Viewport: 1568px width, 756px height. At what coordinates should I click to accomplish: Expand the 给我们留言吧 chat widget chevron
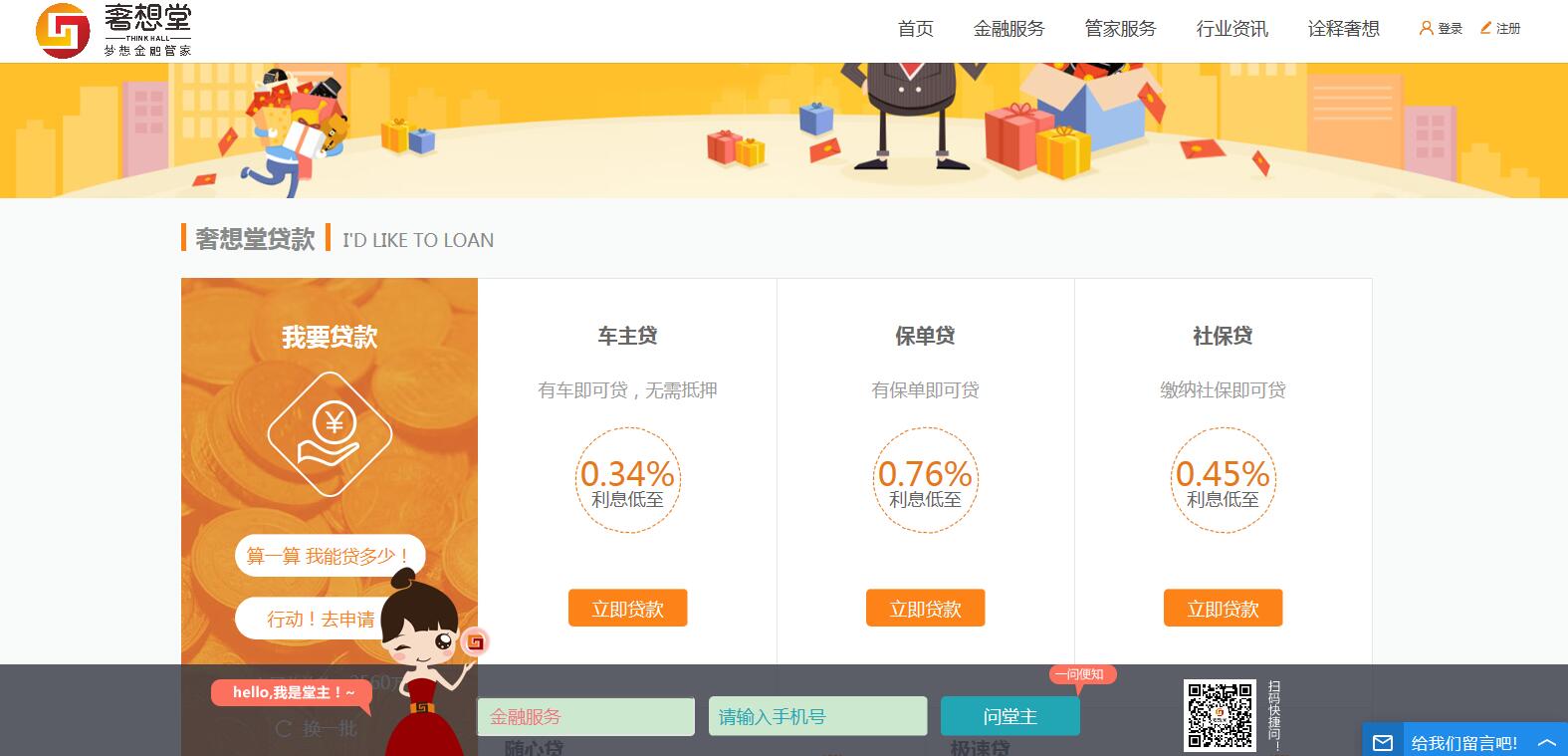(x=1546, y=743)
